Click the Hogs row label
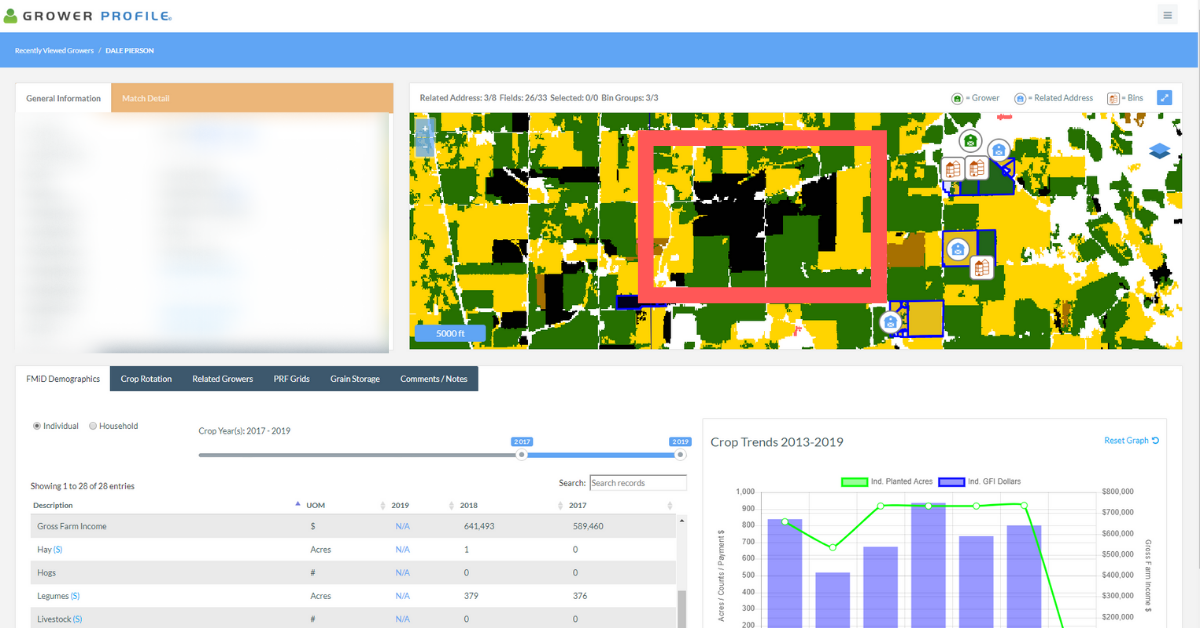The height and width of the screenshot is (628, 1200). point(47,573)
